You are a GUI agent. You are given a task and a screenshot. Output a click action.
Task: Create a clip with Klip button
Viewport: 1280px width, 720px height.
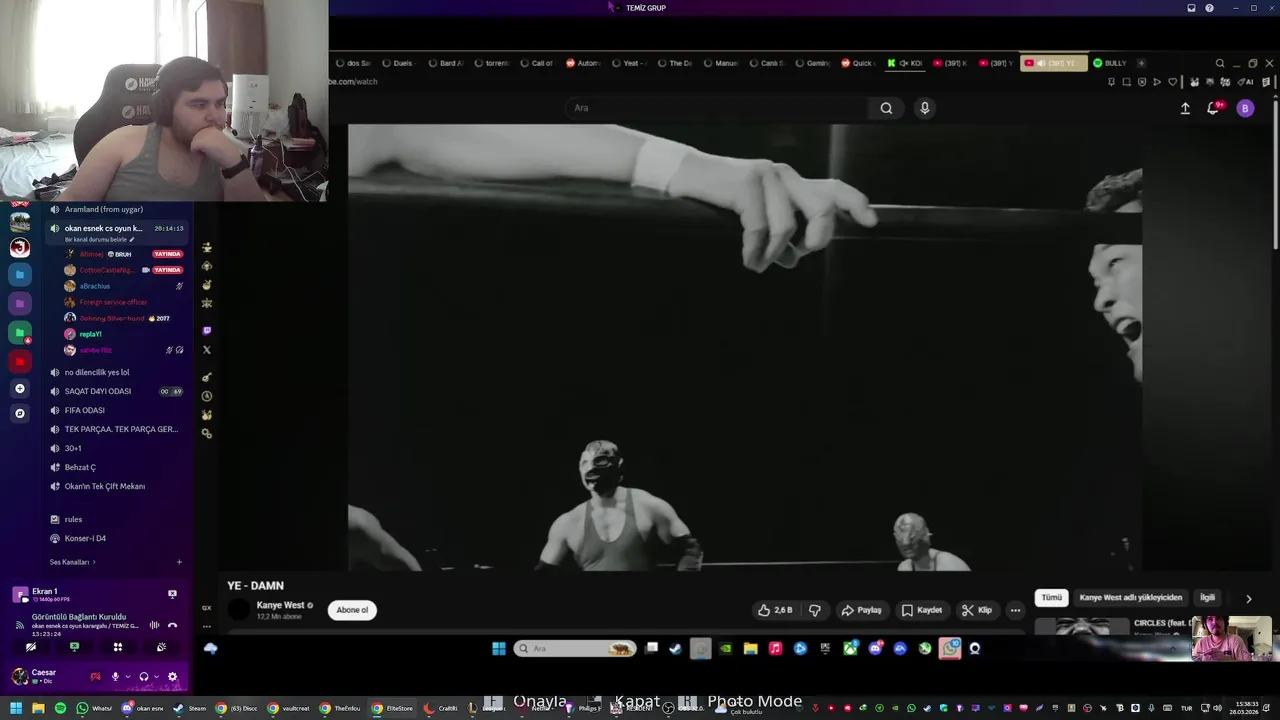click(977, 610)
